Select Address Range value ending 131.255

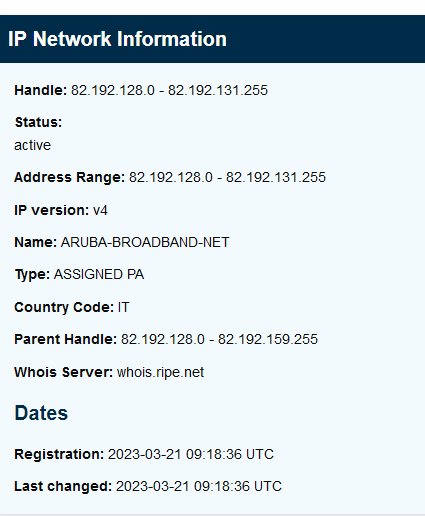click(227, 177)
